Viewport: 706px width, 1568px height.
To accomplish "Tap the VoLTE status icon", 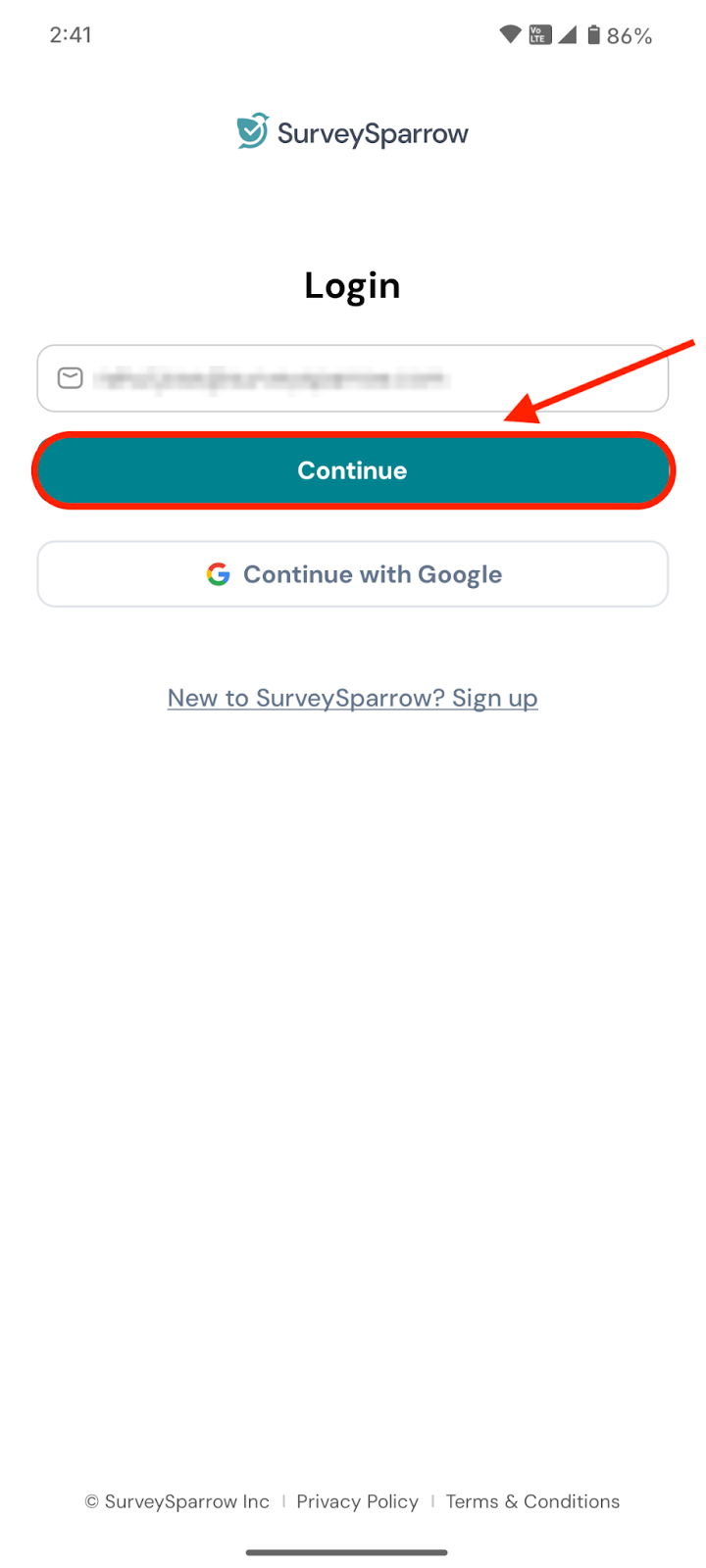I will point(539,35).
